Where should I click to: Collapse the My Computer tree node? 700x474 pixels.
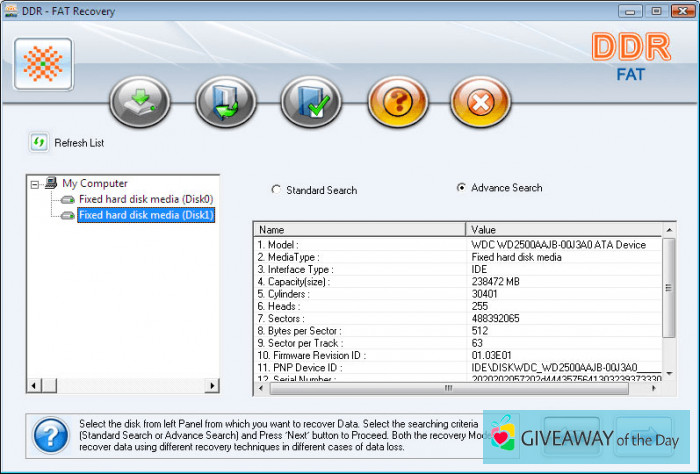36,184
